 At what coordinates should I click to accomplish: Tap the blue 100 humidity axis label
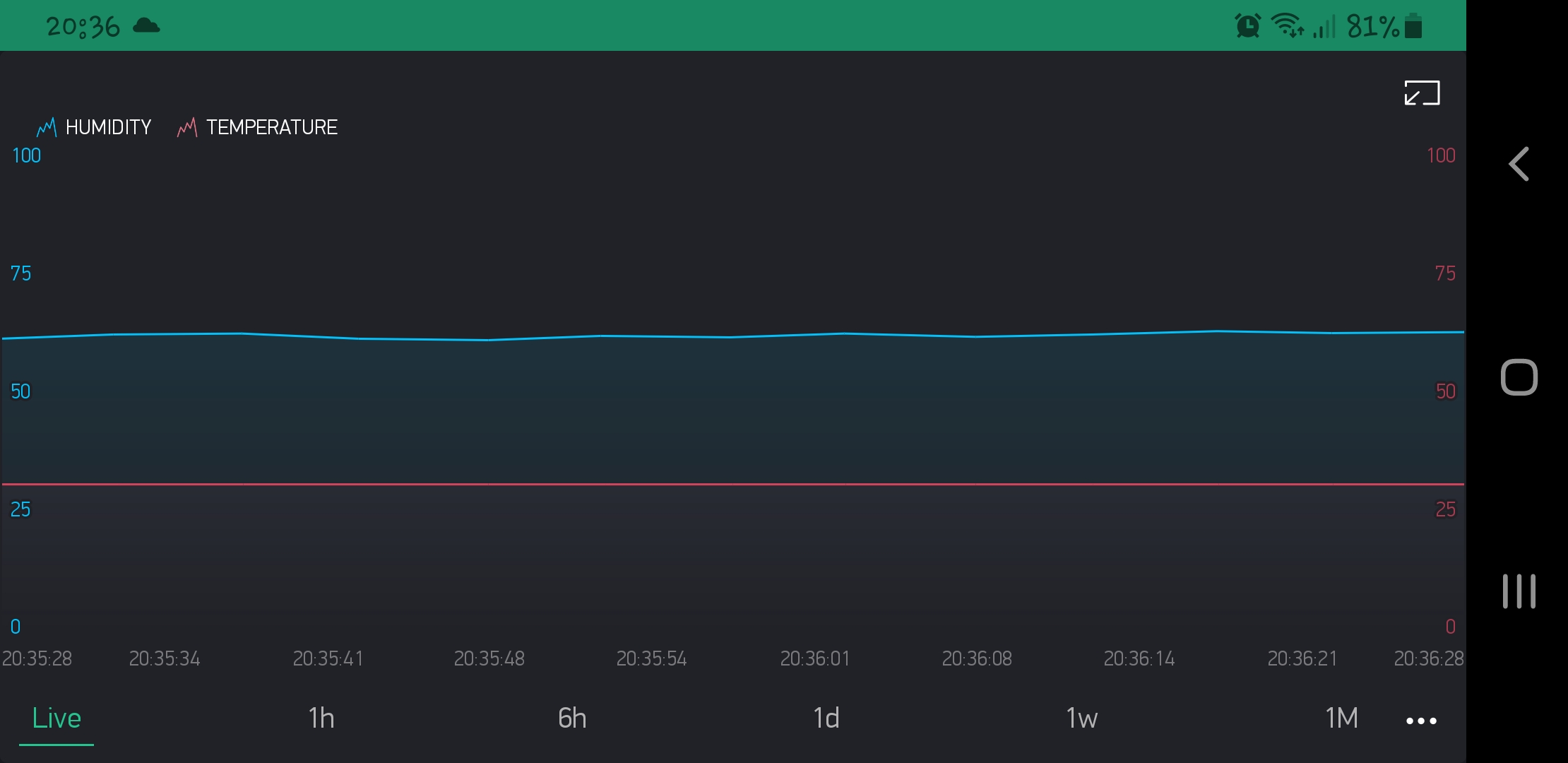coord(27,155)
